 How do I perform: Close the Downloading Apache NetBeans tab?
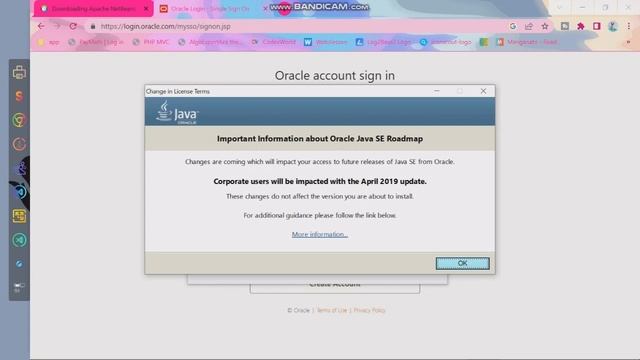point(146,9)
